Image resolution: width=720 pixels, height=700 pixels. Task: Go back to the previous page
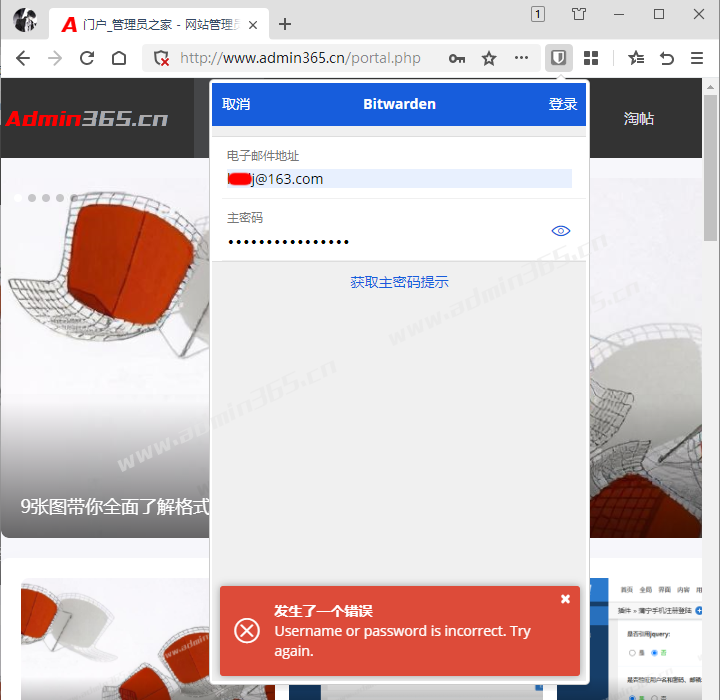point(22,58)
